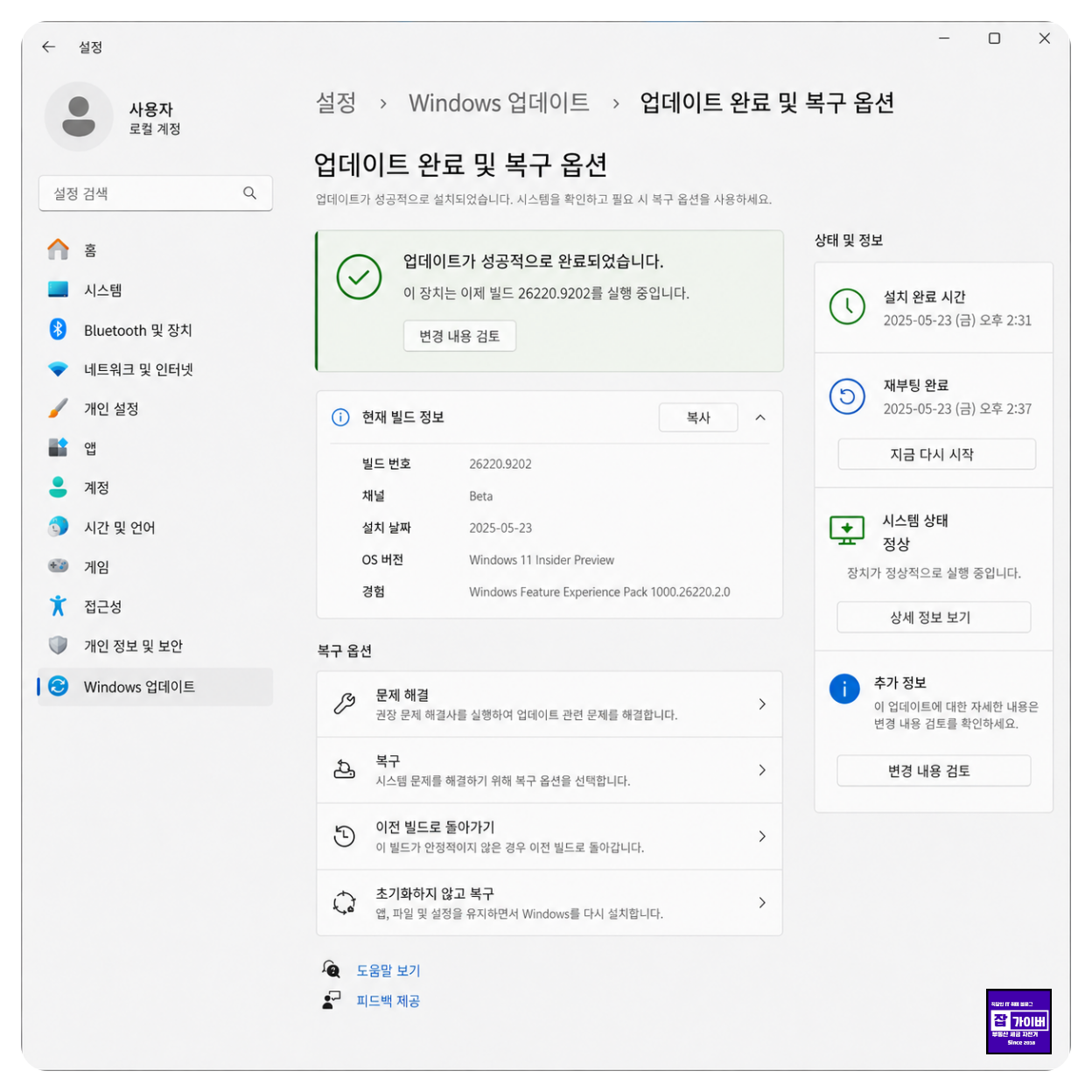Viewport: 1092px width, 1092px height.
Task: Click the back arrow icon
Action: click(x=48, y=47)
